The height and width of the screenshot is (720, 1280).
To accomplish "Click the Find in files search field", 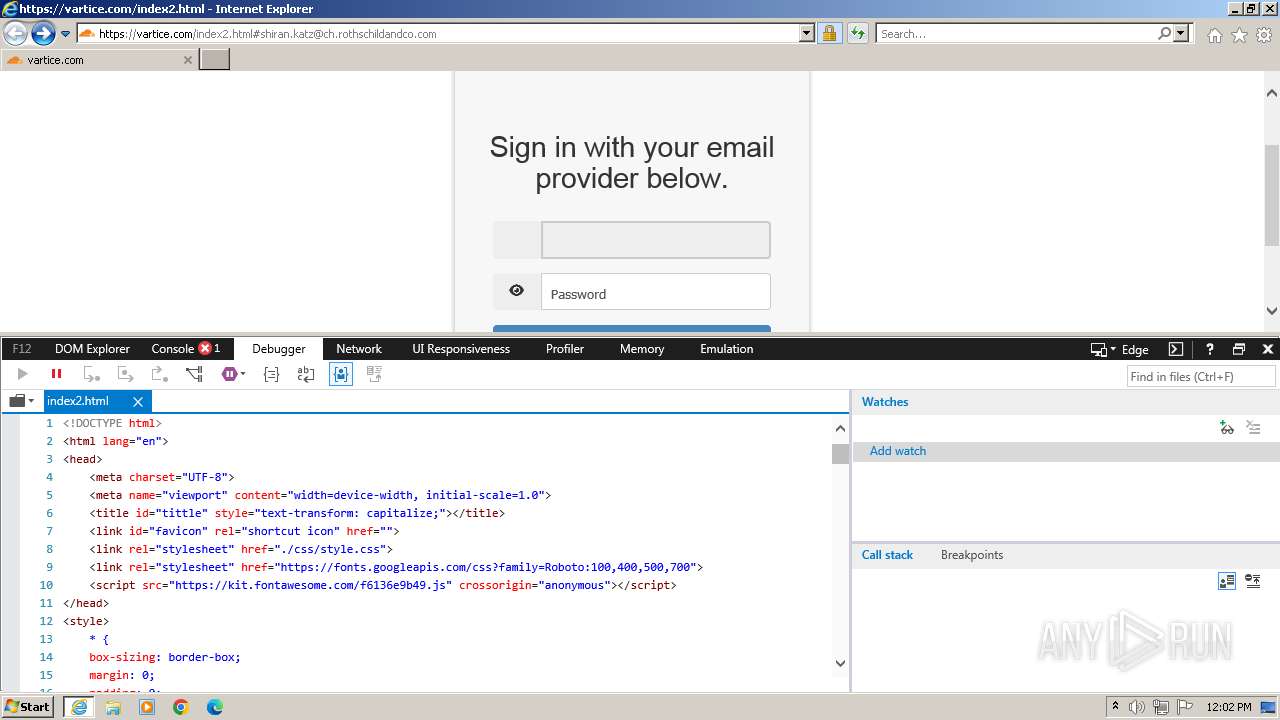I will coord(1201,376).
